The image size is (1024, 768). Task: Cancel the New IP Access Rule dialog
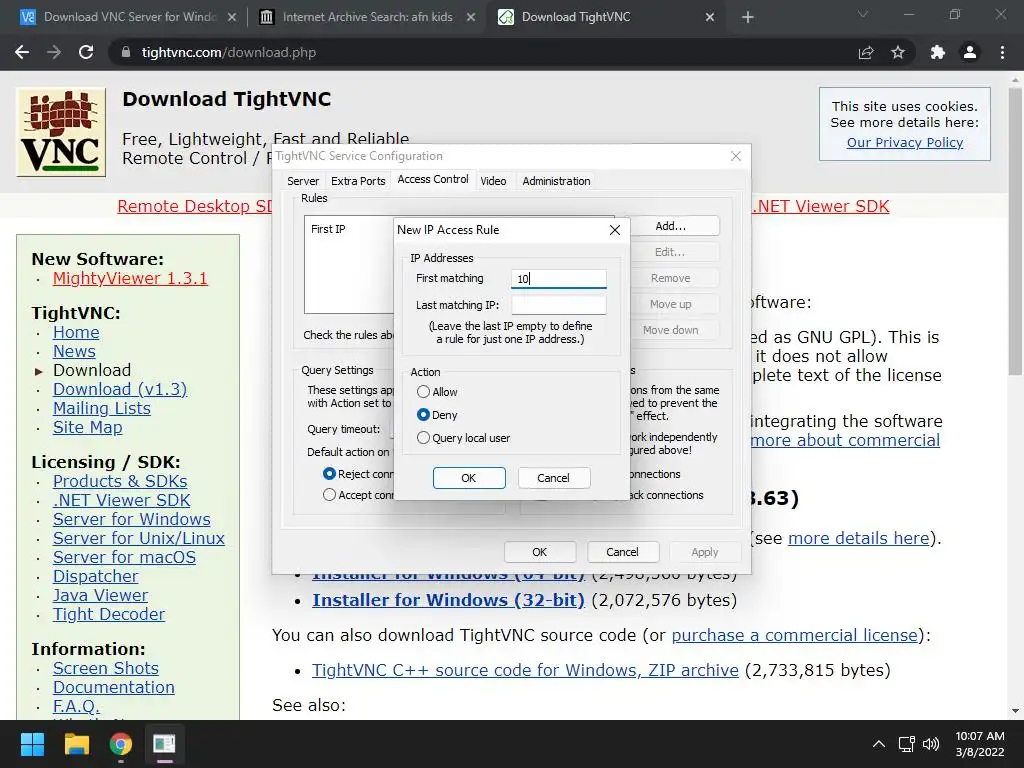[x=553, y=478]
